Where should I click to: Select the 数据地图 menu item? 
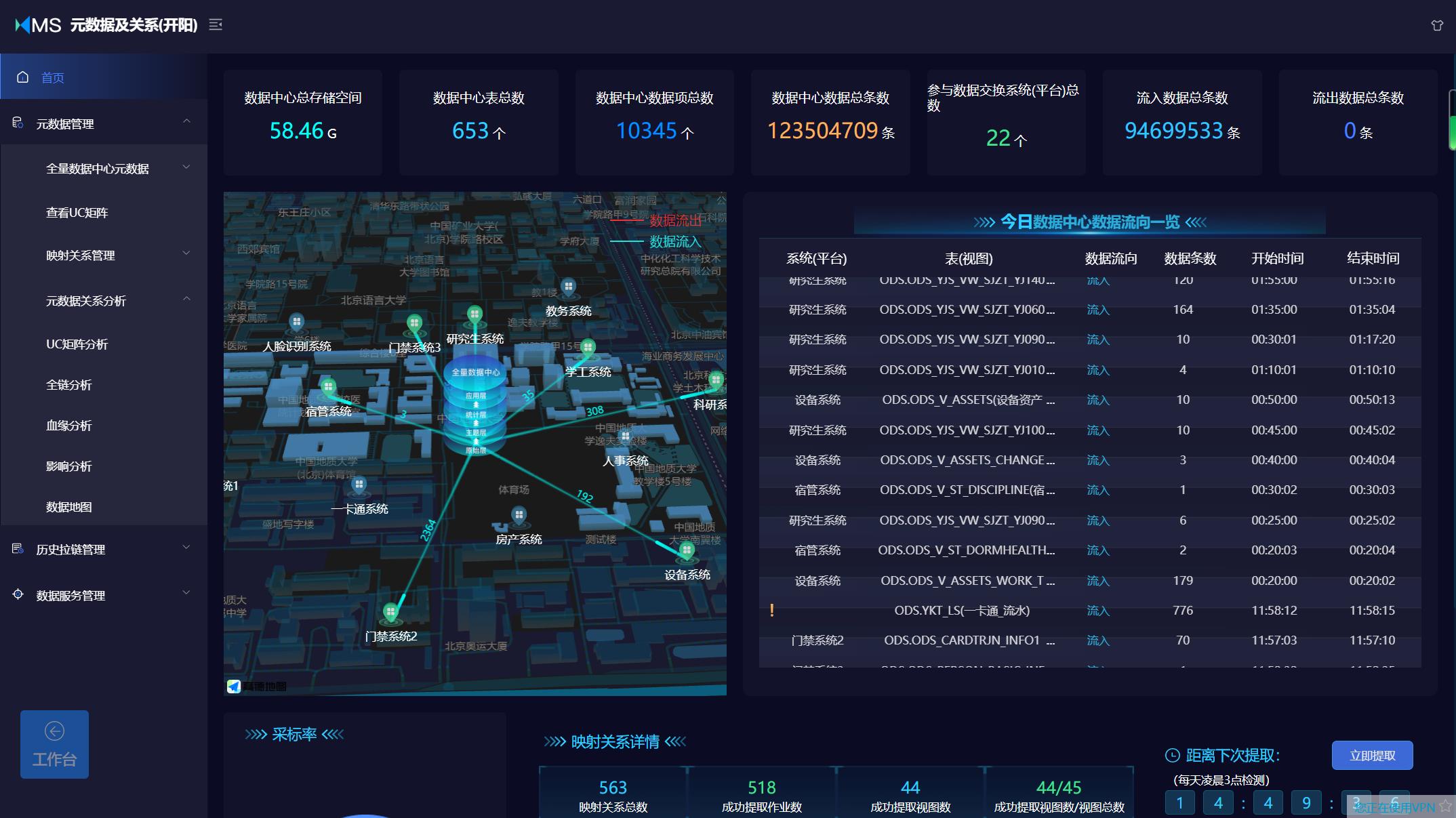[x=68, y=507]
